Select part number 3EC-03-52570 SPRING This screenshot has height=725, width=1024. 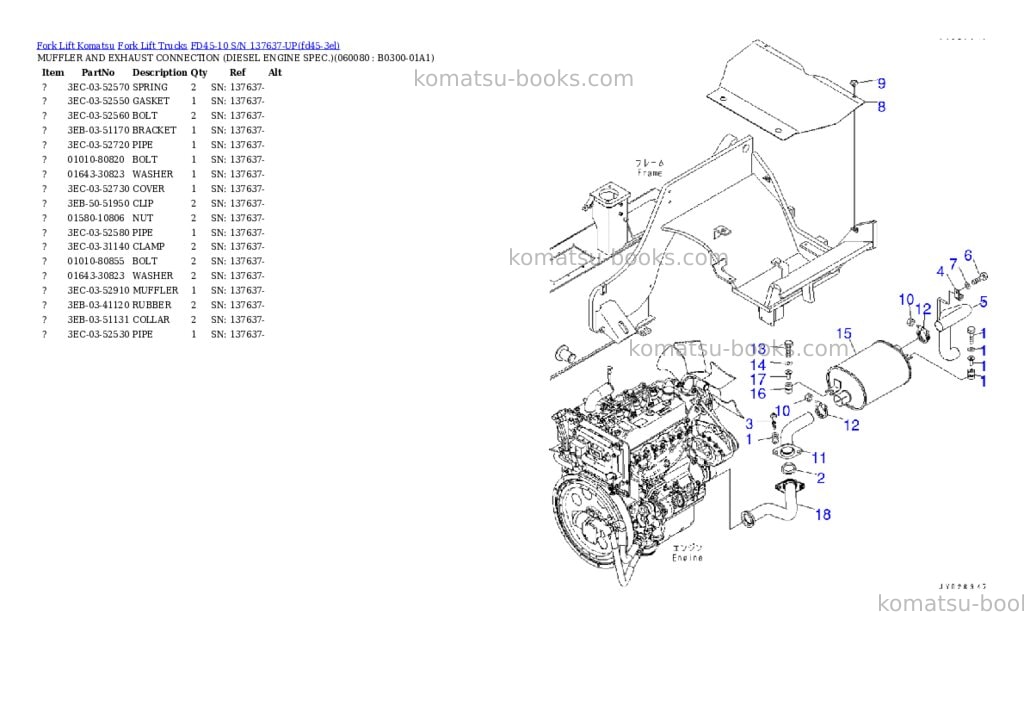click(x=118, y=87)
